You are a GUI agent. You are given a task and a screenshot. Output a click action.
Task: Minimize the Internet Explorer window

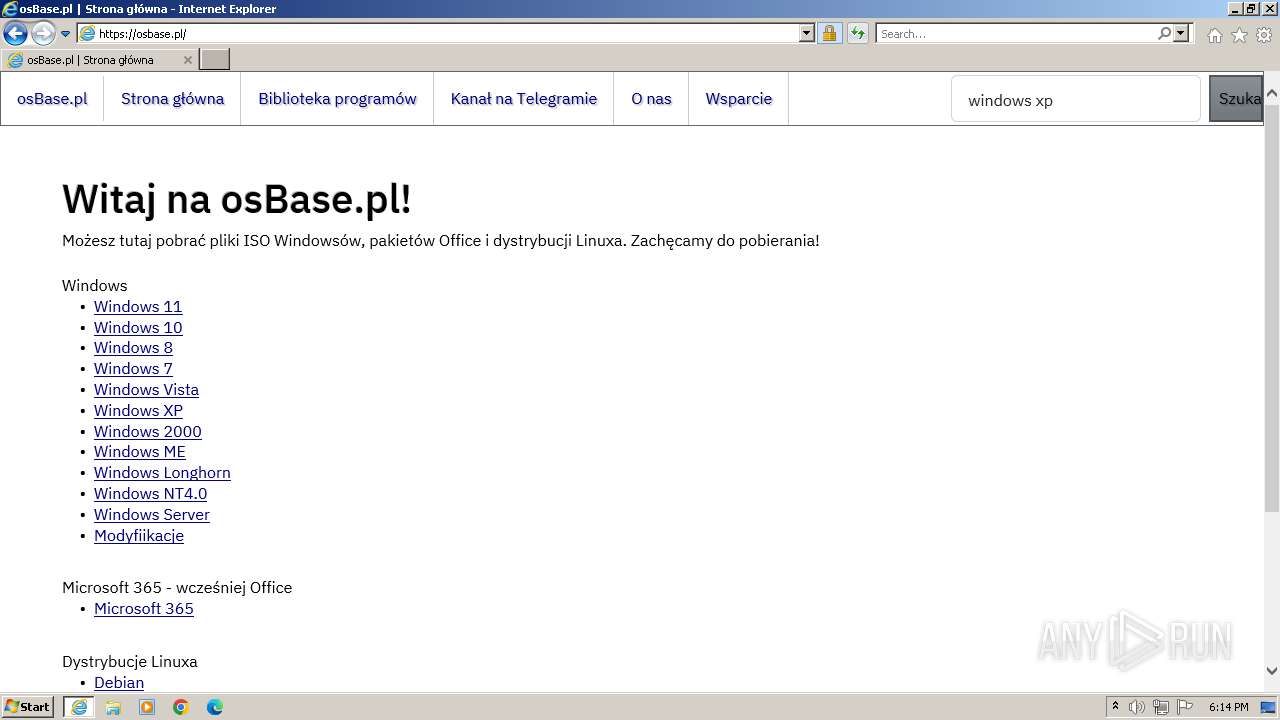pos(1234,9)
